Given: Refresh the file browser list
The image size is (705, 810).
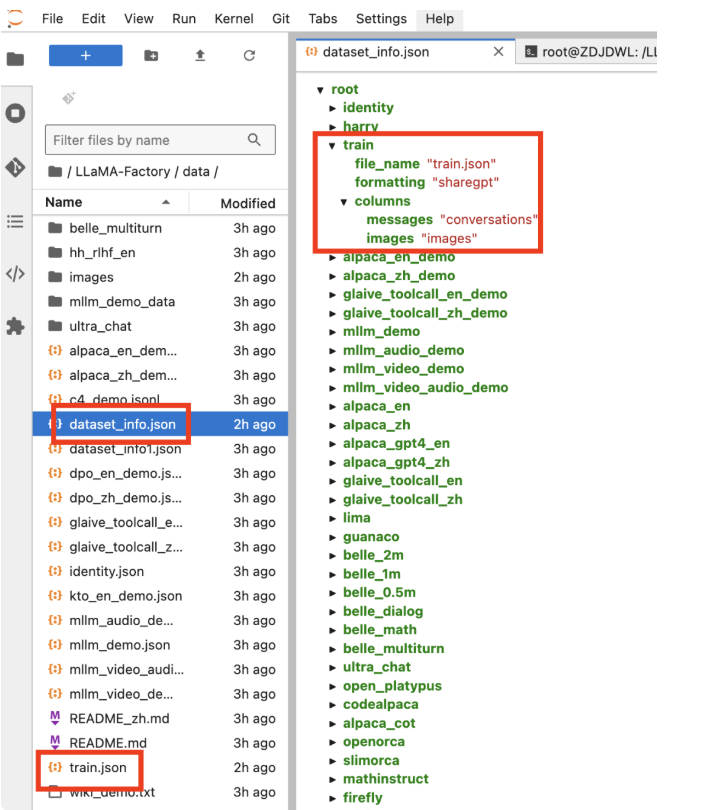Looking at the screenshot, I should click(249, 55).
